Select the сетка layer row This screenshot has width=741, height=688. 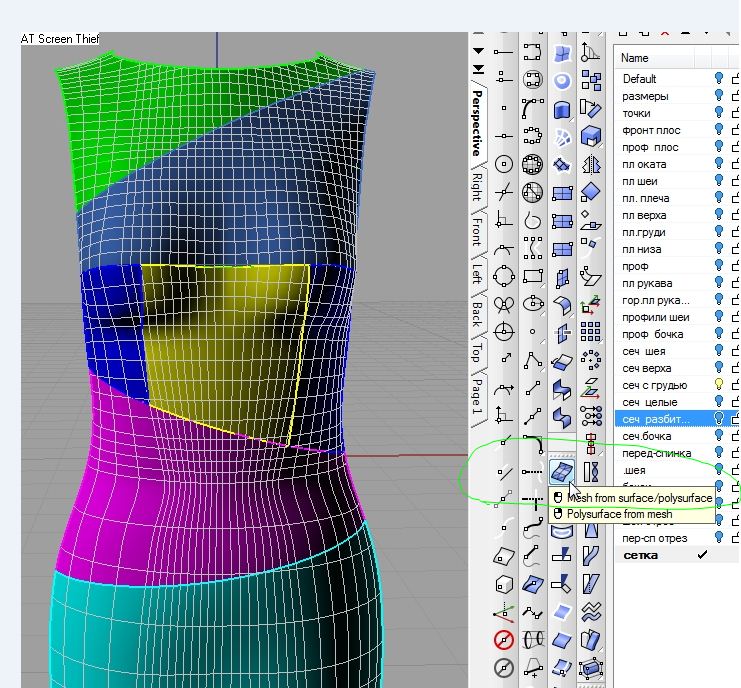point(640,555)
